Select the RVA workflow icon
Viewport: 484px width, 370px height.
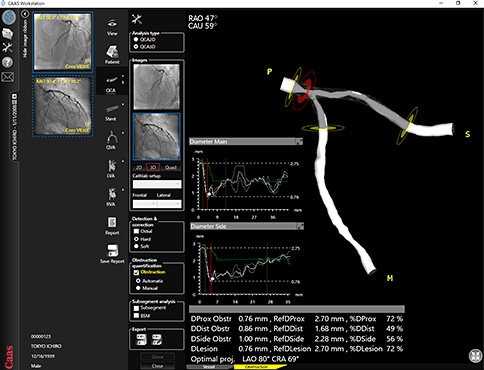[x=111, y=197]
